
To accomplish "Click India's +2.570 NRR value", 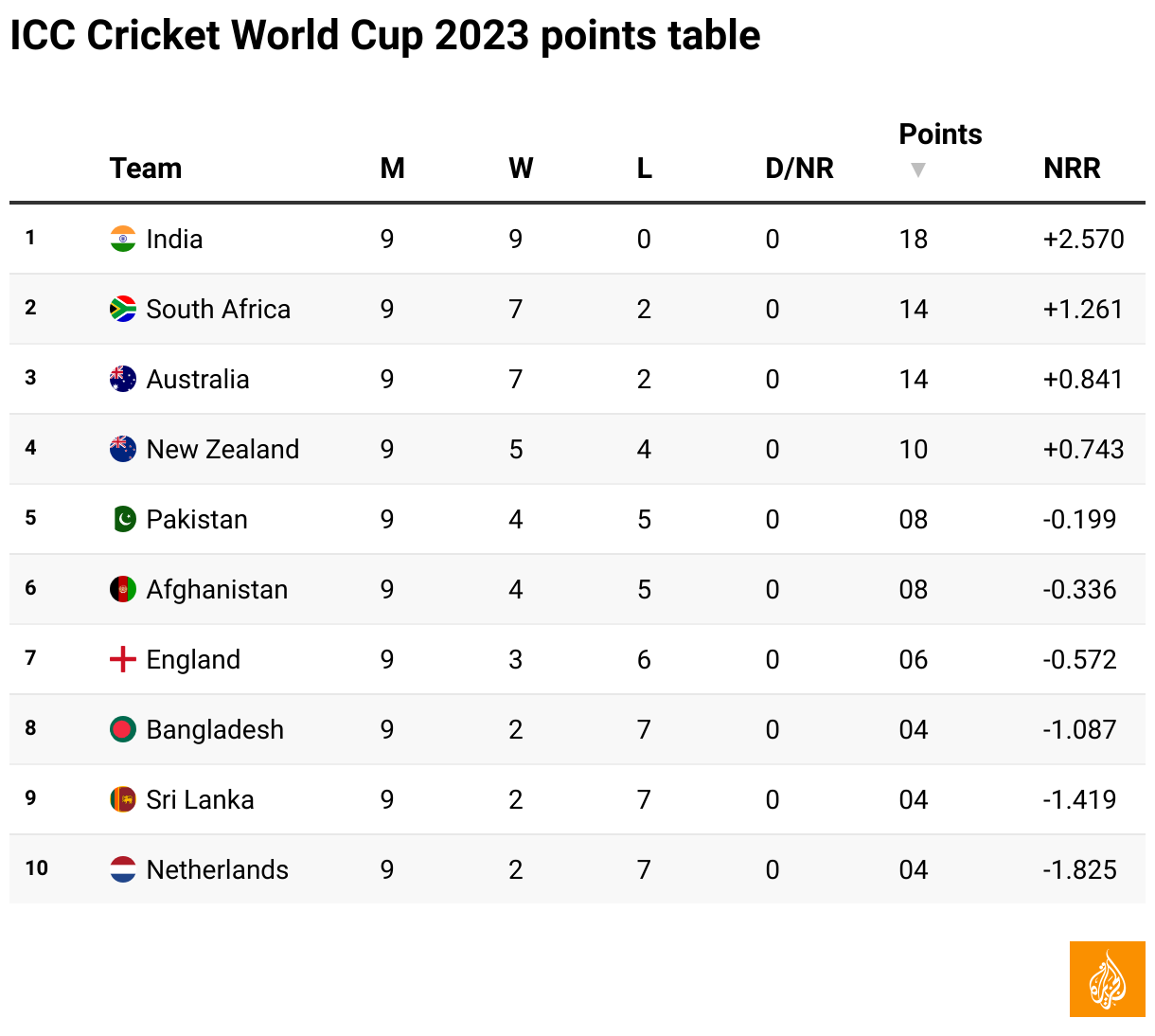I will pyautogui.click(x=1083, y=239).
